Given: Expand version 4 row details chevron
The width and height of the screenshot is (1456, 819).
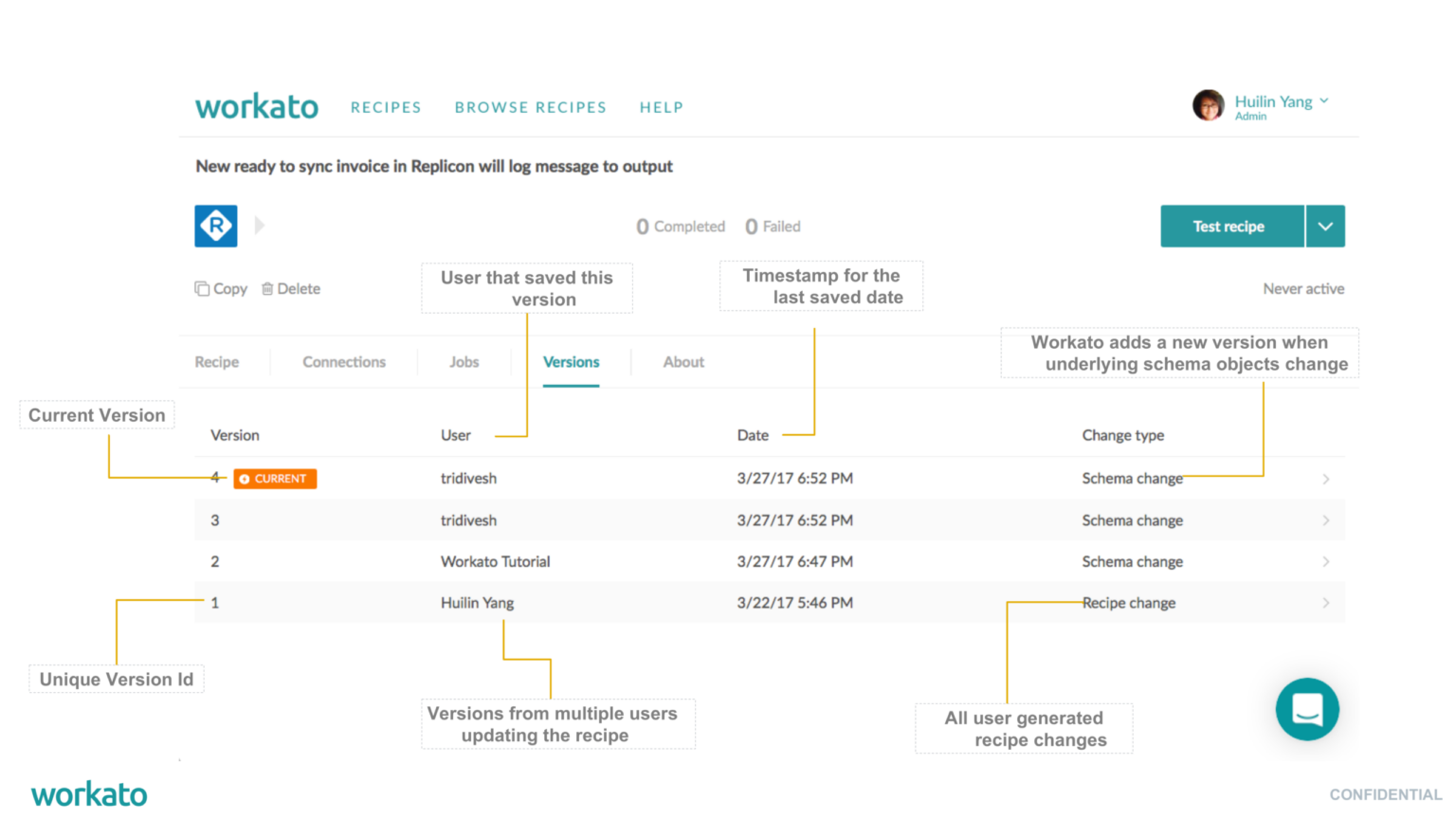Looking at the screenshot, I should [1327, 479].
